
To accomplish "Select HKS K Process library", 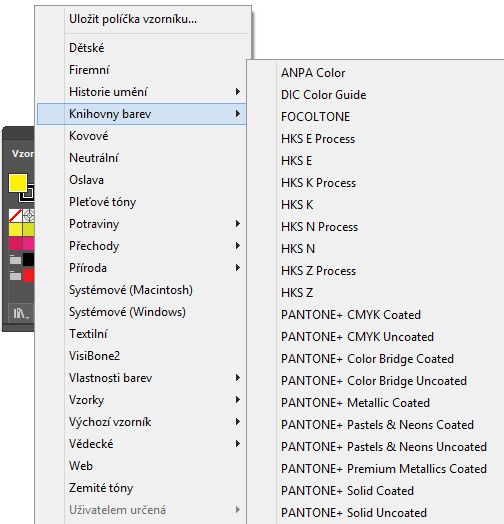I will coord(376,183).
